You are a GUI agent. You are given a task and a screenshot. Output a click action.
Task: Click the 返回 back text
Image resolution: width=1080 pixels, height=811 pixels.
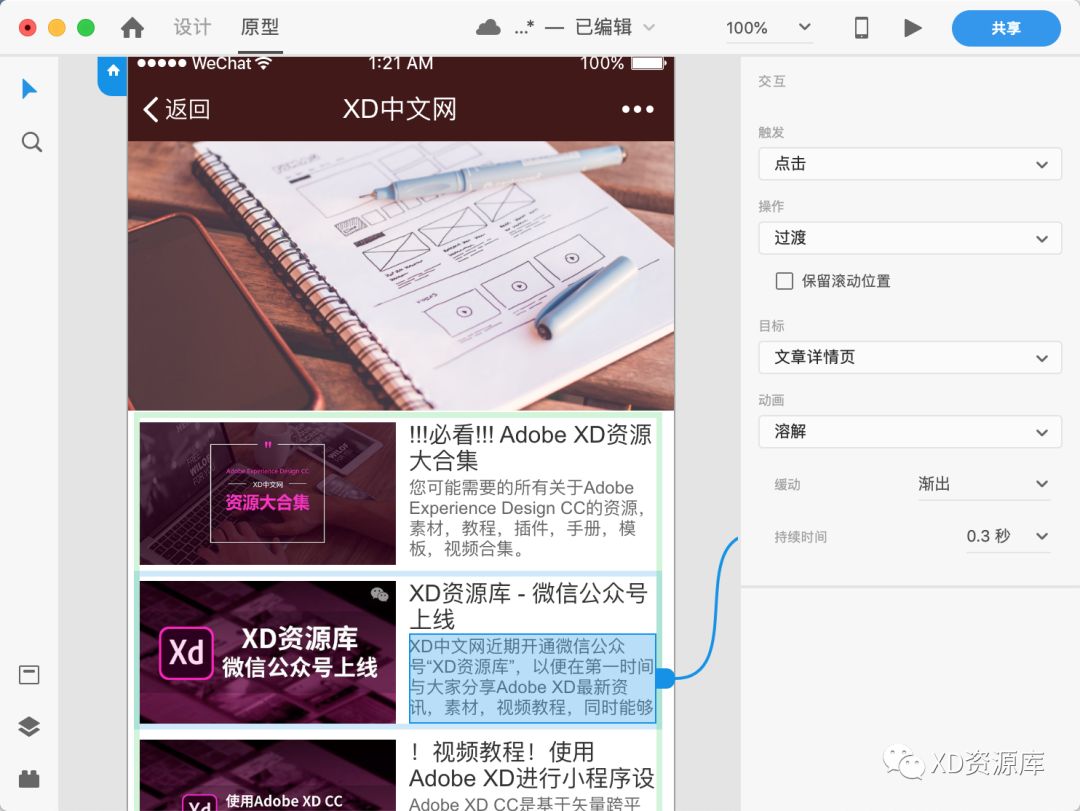[187, 109]
